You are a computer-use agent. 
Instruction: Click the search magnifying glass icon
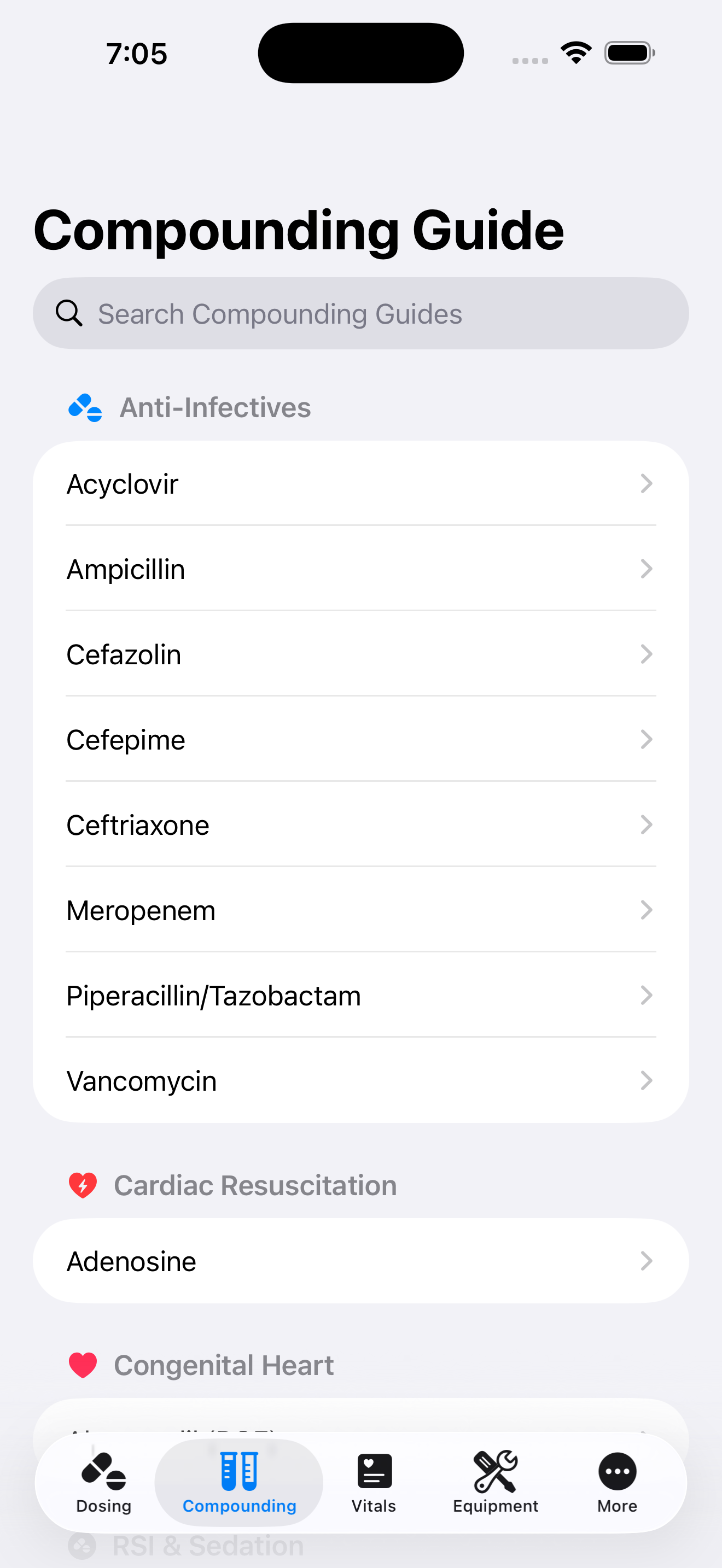click(69, 313)
